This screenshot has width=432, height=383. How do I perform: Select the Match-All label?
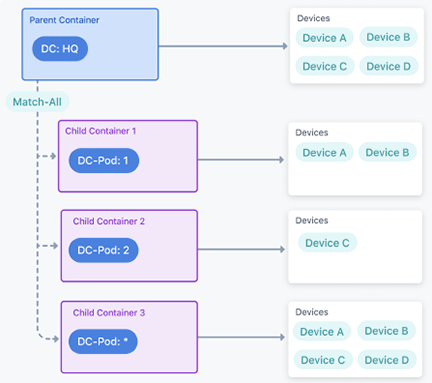(x=37, y=102)
